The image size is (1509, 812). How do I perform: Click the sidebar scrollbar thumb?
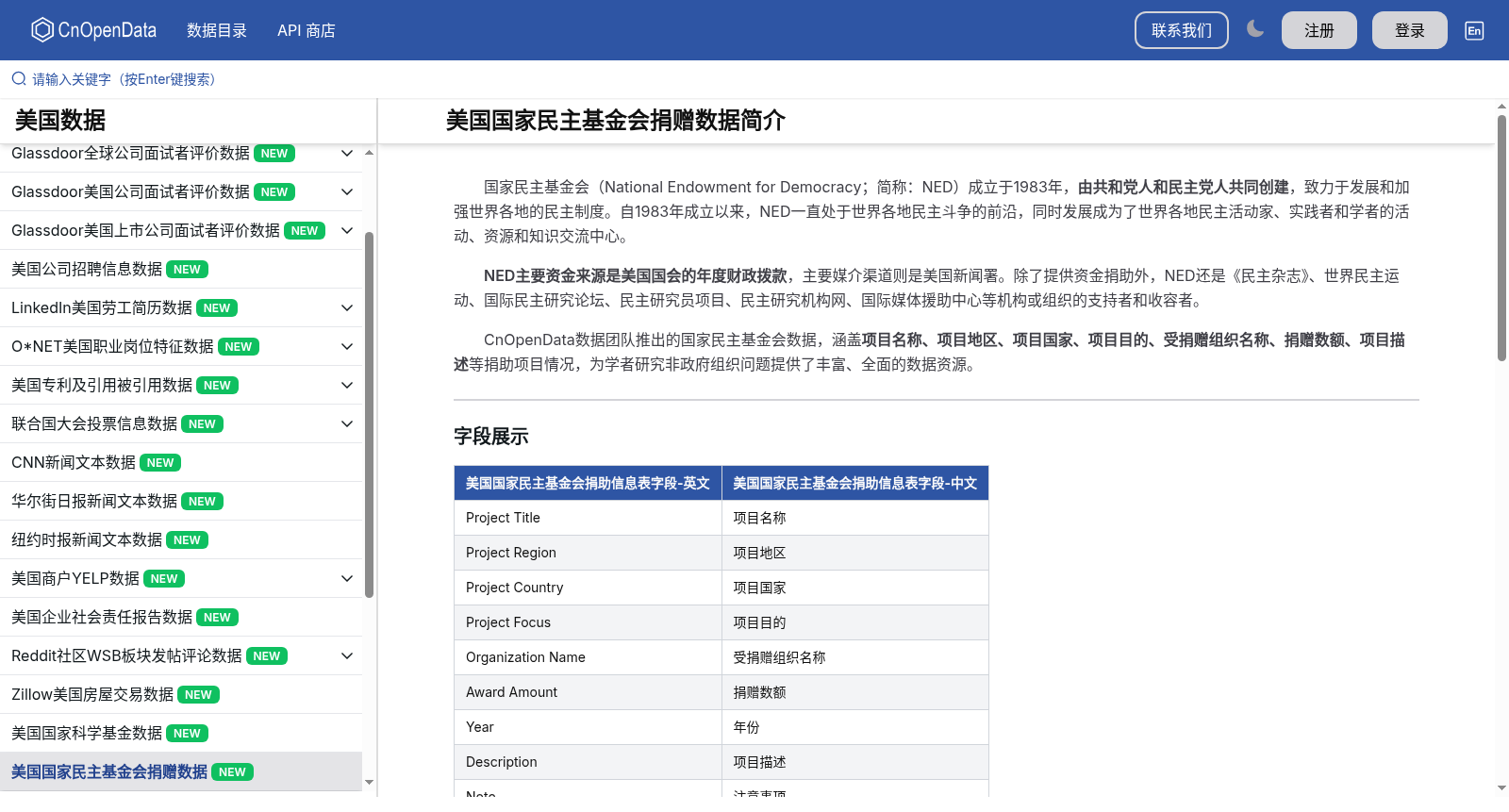(x=369, y=415)
